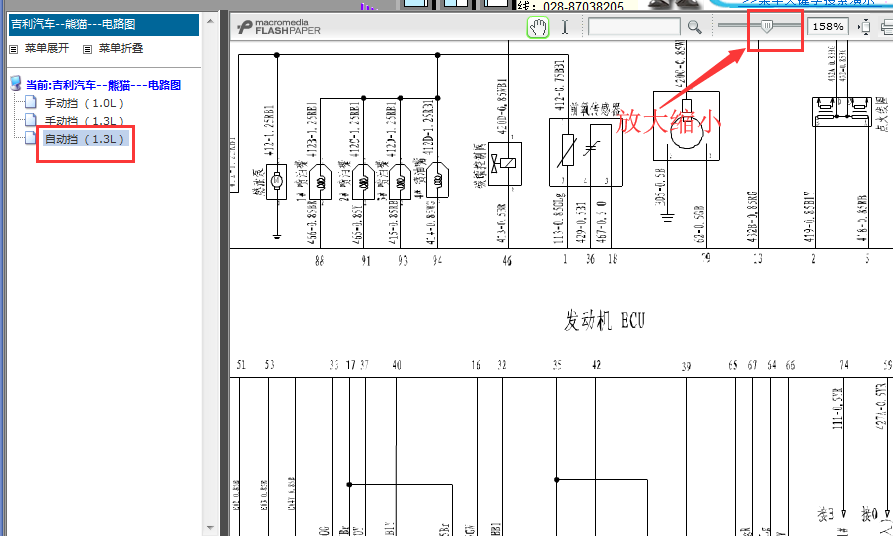Click pin number 40 below ECU label
The width and height of the screenshot is (893, 536).
click(x=397, y=365)
